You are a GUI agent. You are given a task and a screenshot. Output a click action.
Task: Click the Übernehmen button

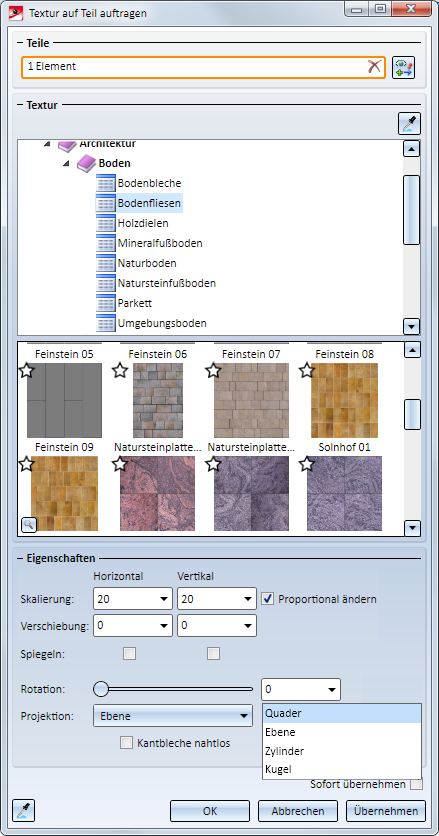point(386,811)
